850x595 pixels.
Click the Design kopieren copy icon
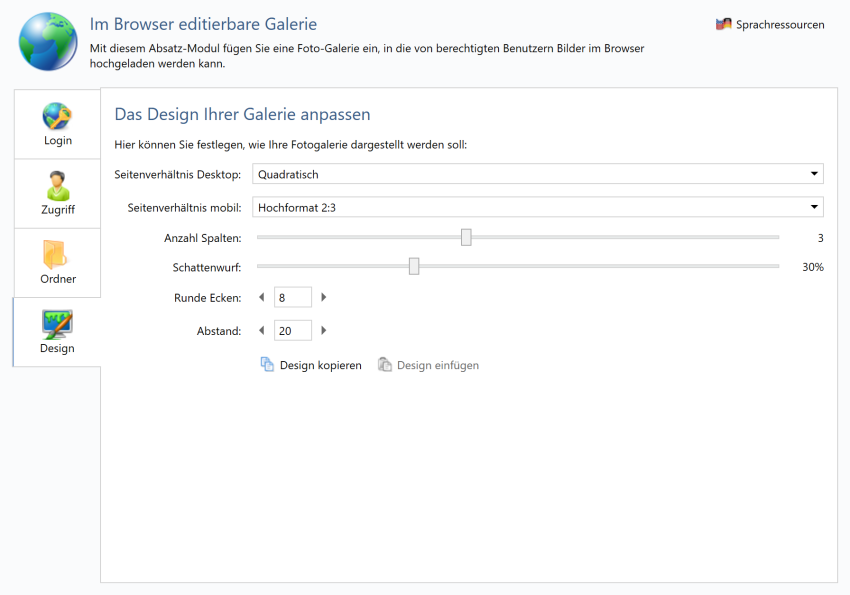267,365
